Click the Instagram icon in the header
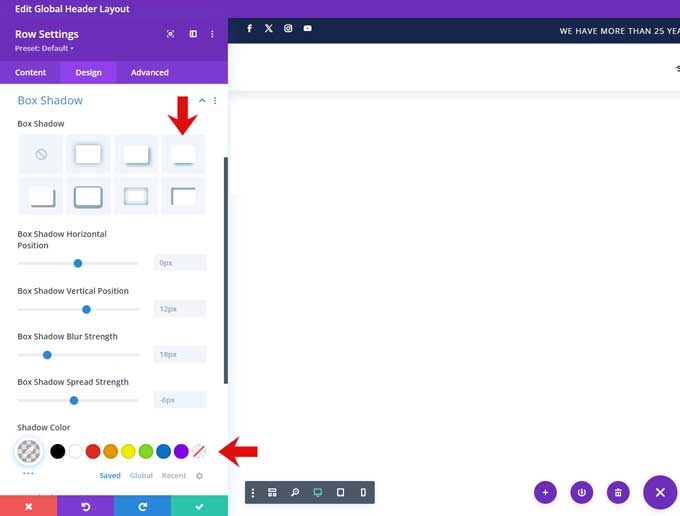680x516 pixels. (x=288, y=29)
